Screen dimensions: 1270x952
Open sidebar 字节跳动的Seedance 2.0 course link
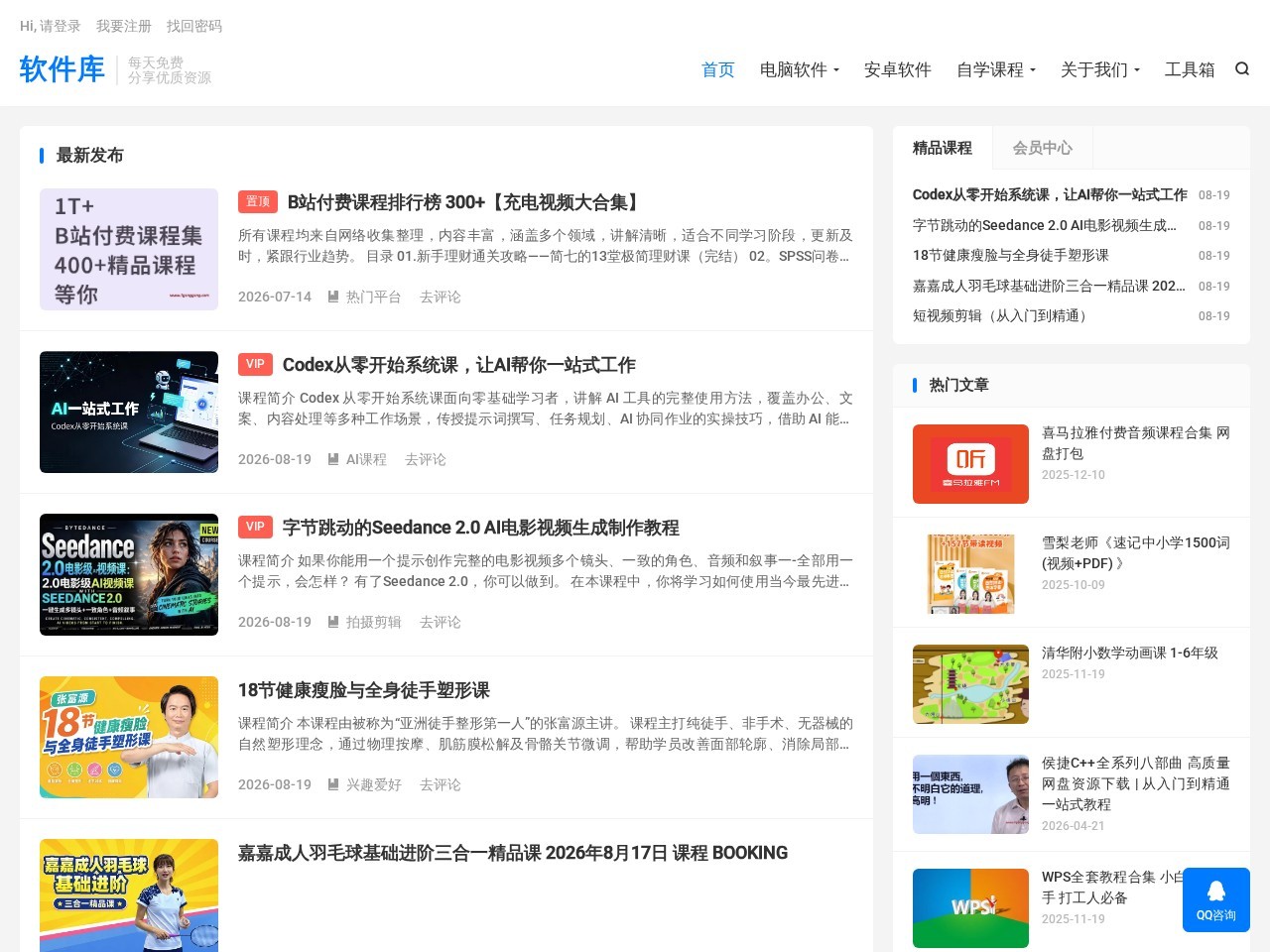(1045, 225)
